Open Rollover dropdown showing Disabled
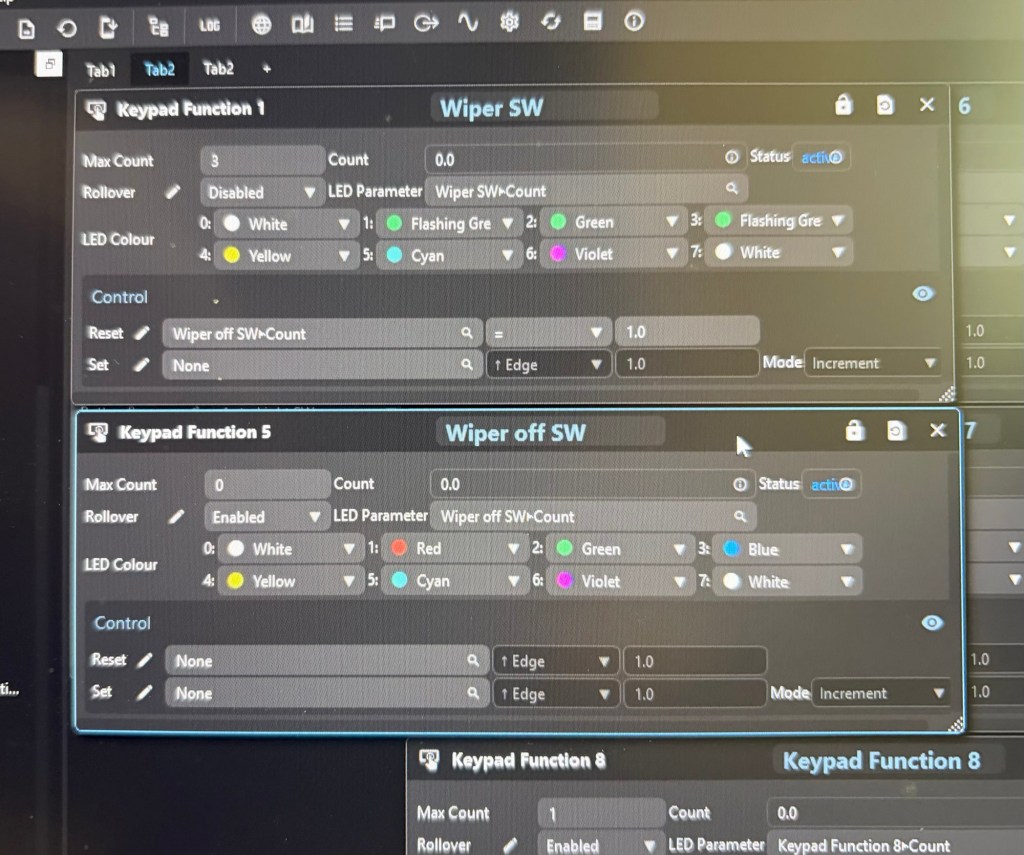Viewport: 1024px width, 855px height. click(260, 192)
